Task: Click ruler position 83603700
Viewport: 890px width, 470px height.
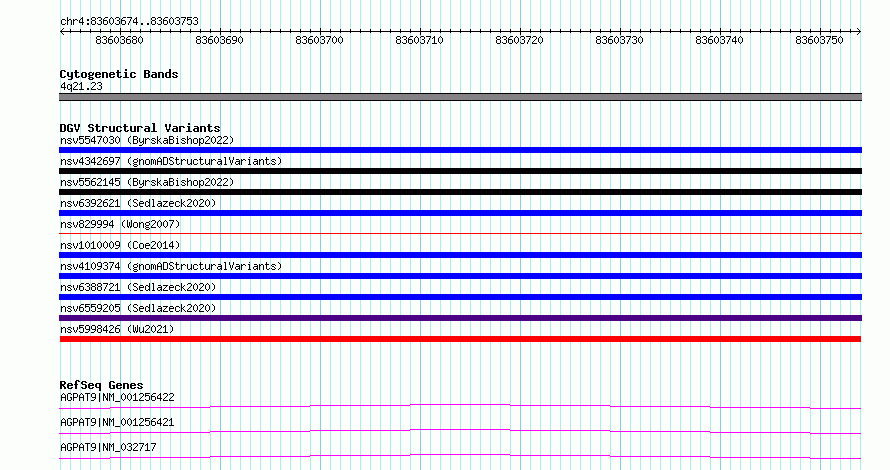Action: coord(319,40)
